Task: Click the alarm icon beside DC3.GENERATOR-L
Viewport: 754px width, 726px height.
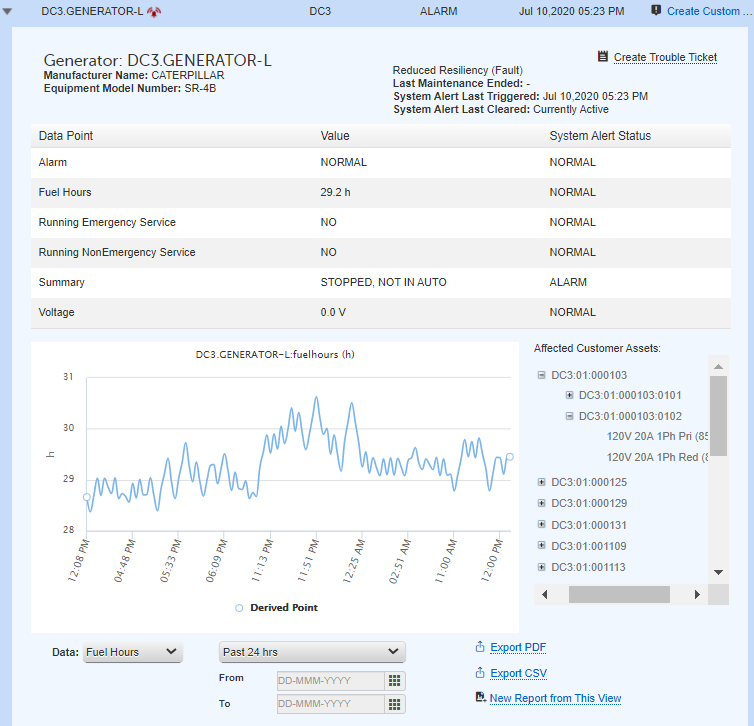Action: pos(154,12)
